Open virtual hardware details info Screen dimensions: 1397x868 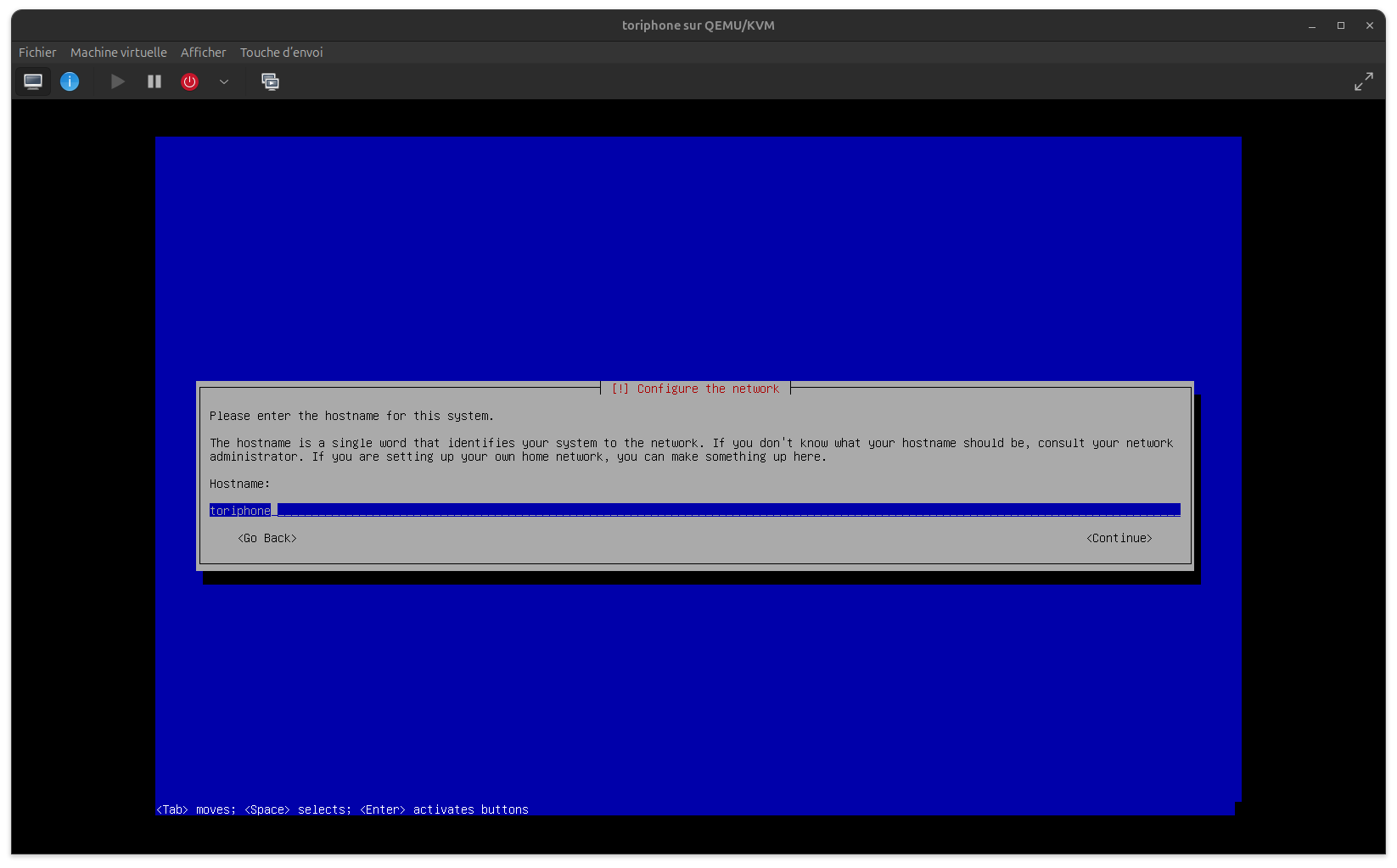click(70, 81)
